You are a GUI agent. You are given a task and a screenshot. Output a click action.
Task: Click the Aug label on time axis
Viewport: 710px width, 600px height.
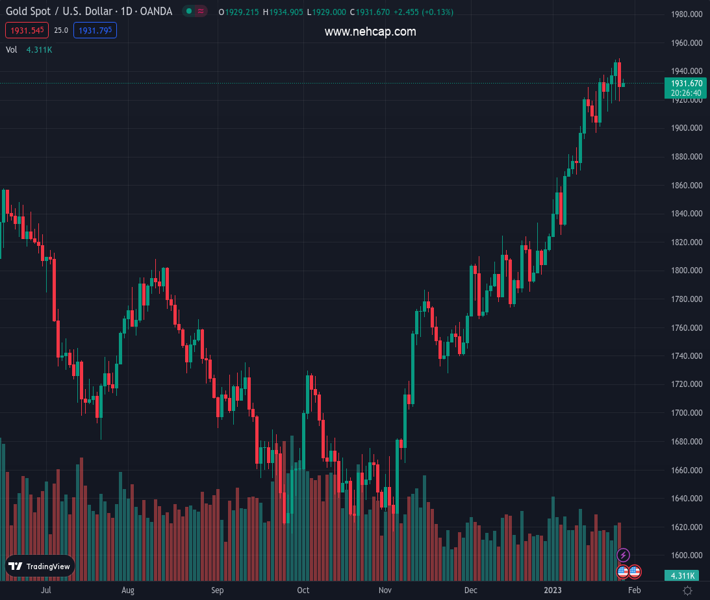[128, 591]
